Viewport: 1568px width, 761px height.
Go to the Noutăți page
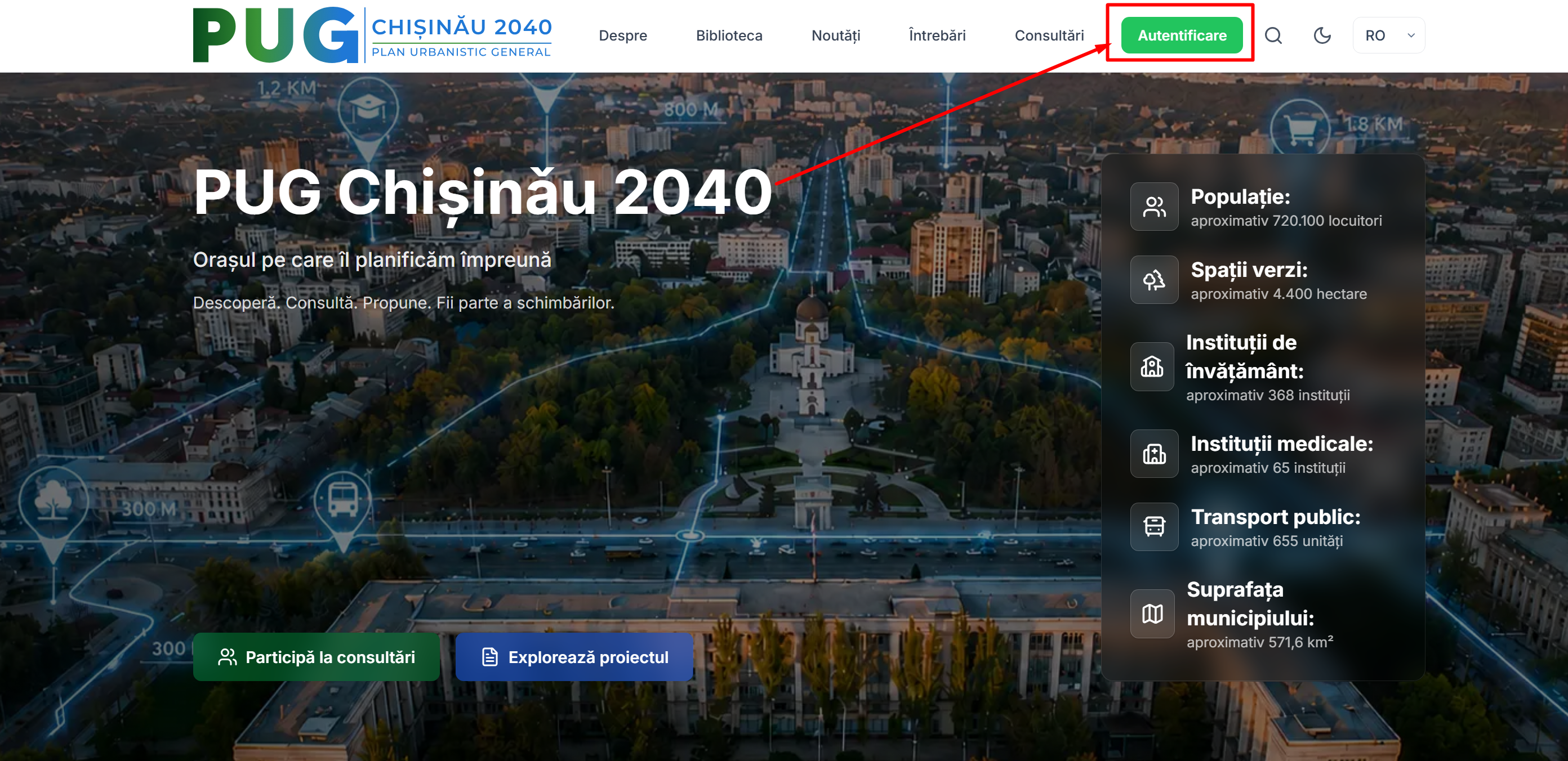coord(836,35)
